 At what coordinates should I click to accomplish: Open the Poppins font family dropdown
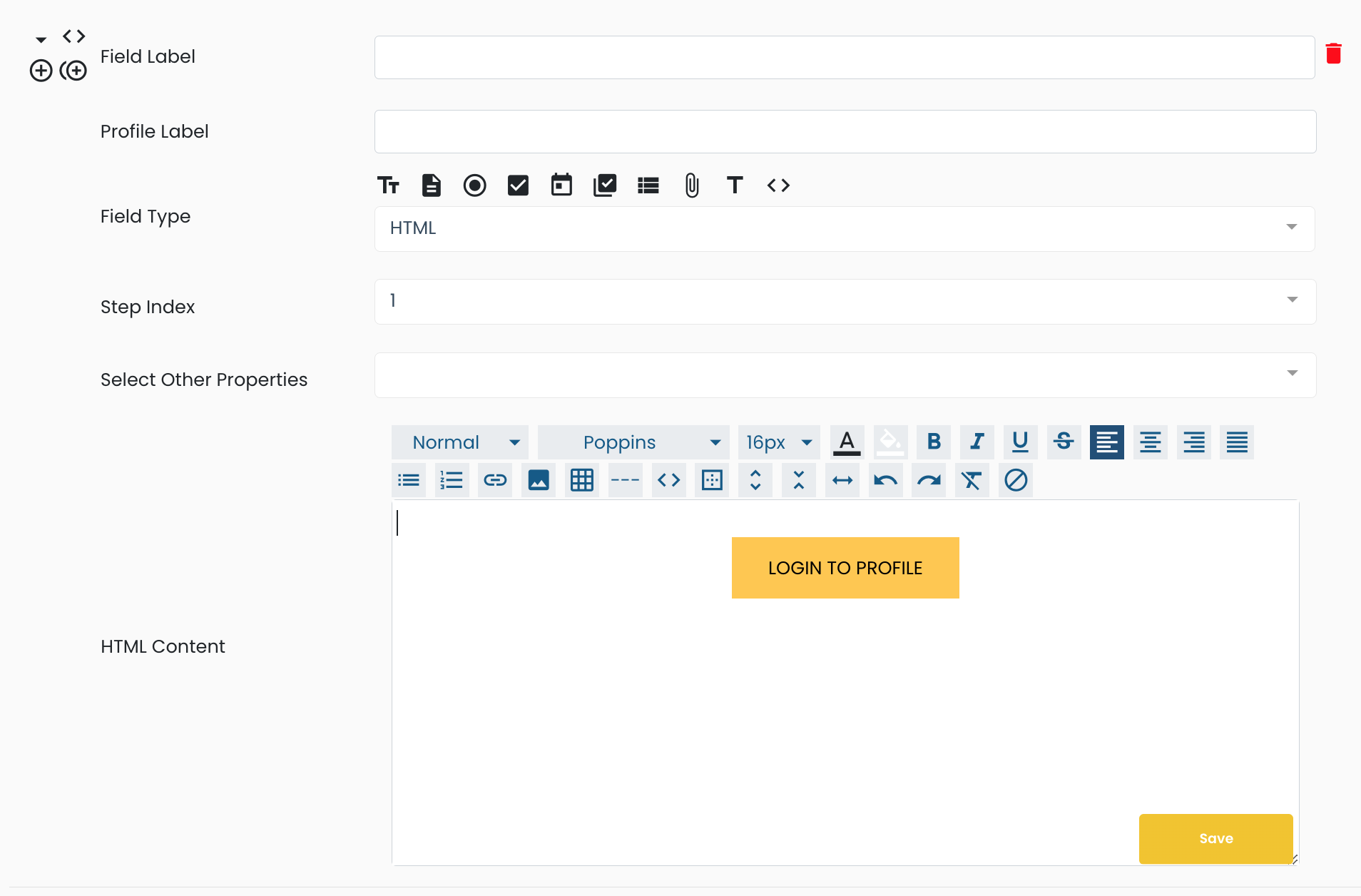tap(633, 442)
